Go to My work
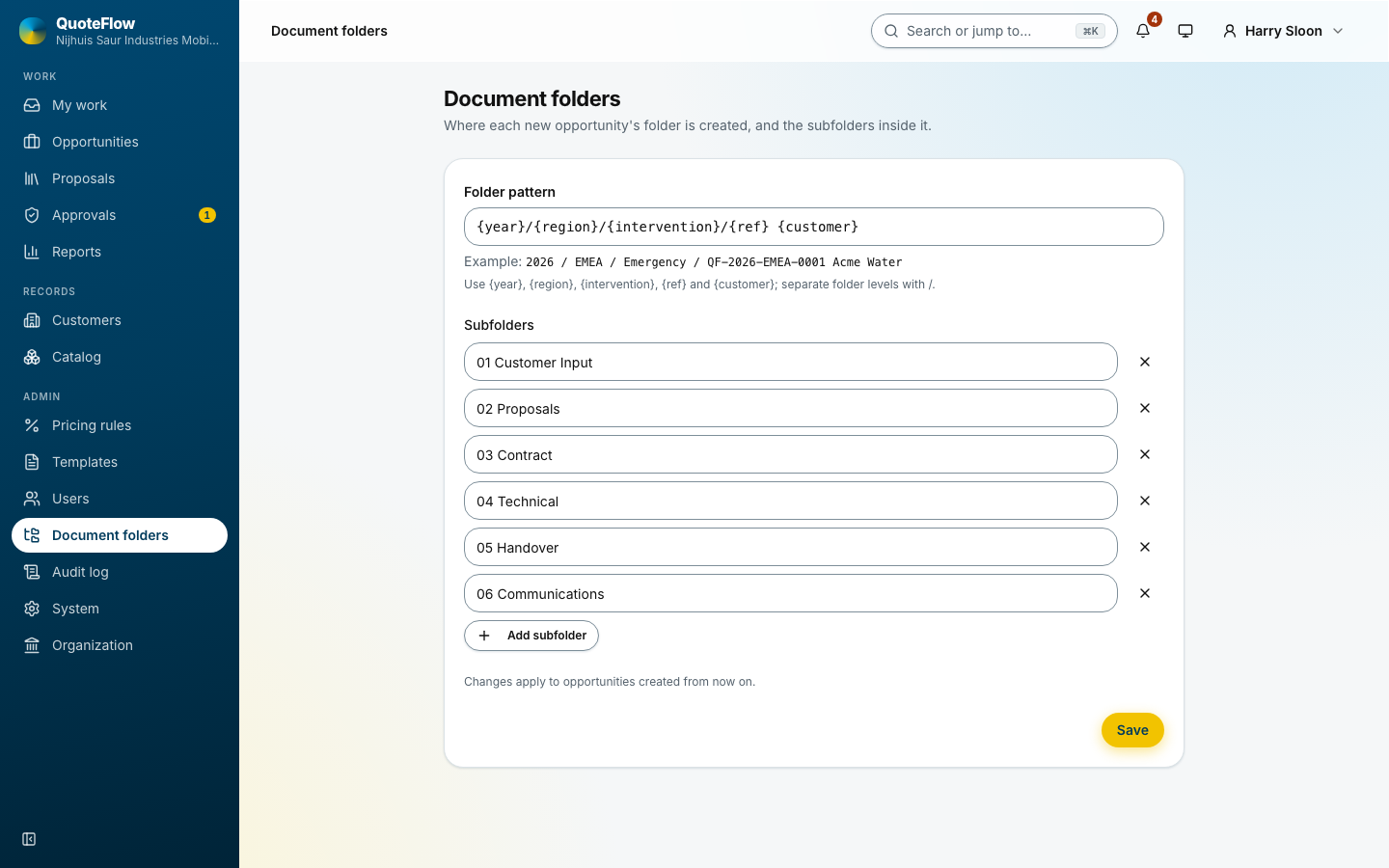This screenshot has height=868, width=1389. pyautogui.click(x=120, y=105)
